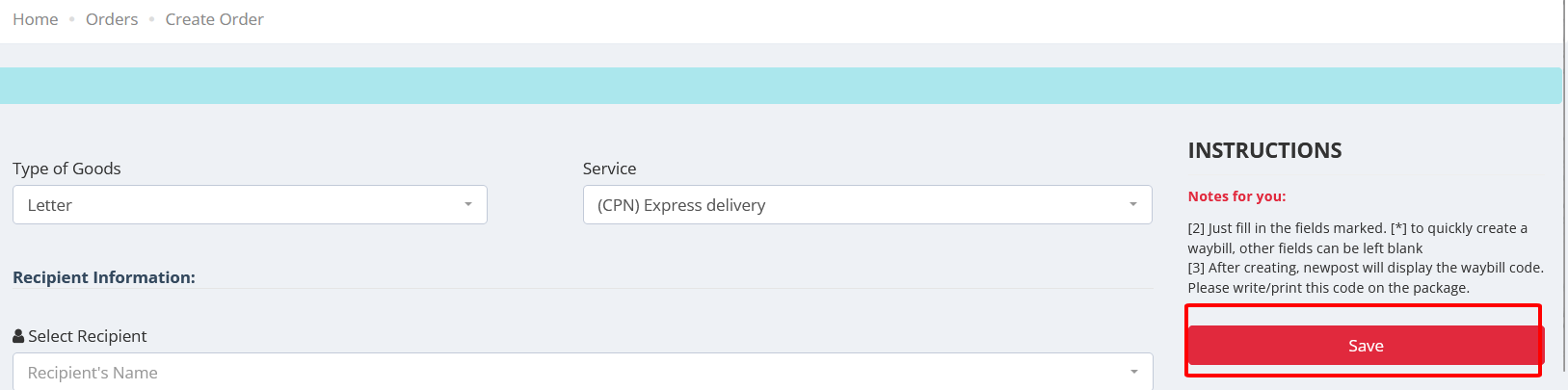
Task: Go to Home in the breadcrumb
Action: click(x=36, y=19)
